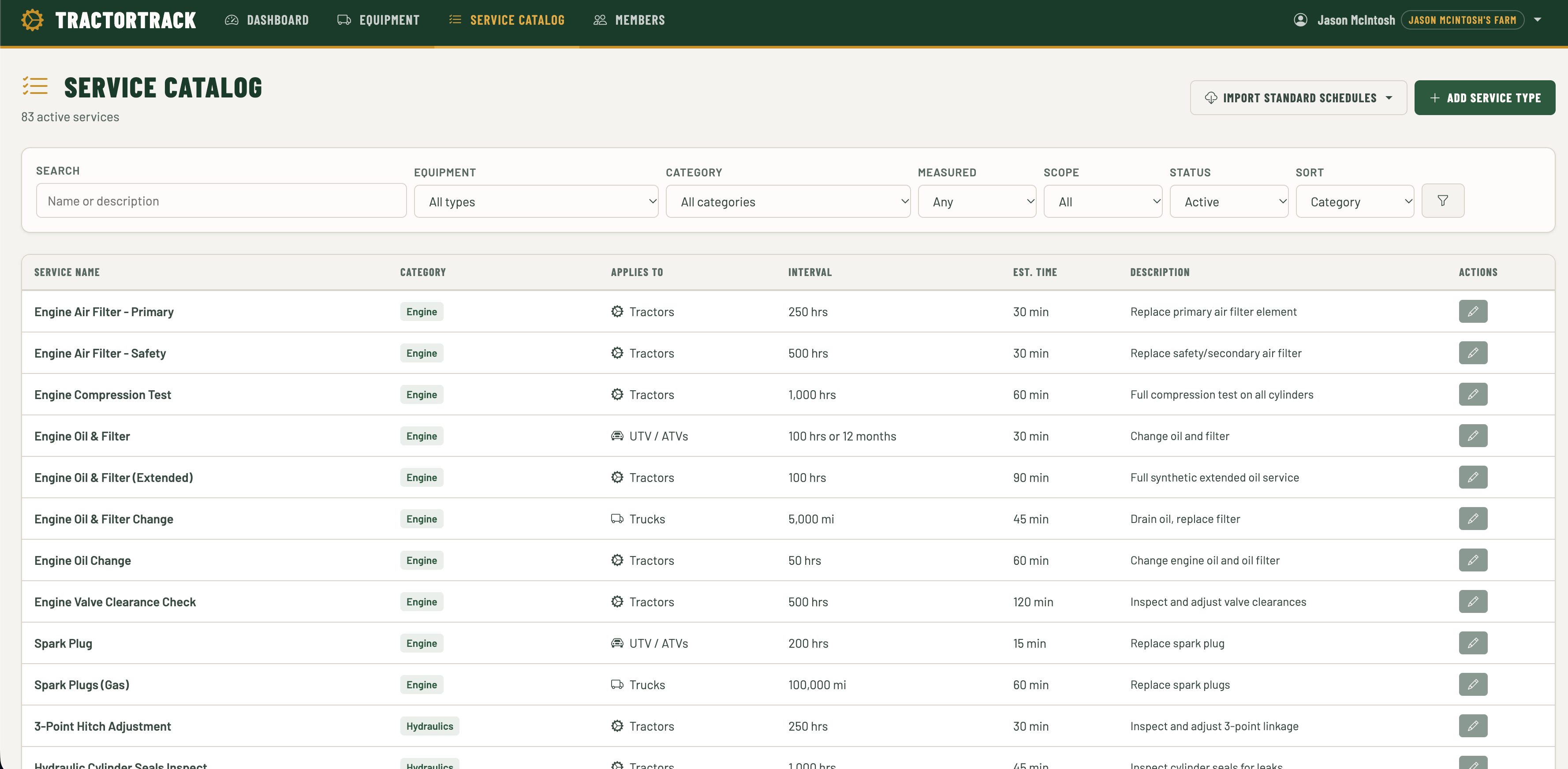This screenshot has width=1568, height=769.
Task: Edit the 3-Point Hitch Adjustment service
Action: [x=1472, y=725]
